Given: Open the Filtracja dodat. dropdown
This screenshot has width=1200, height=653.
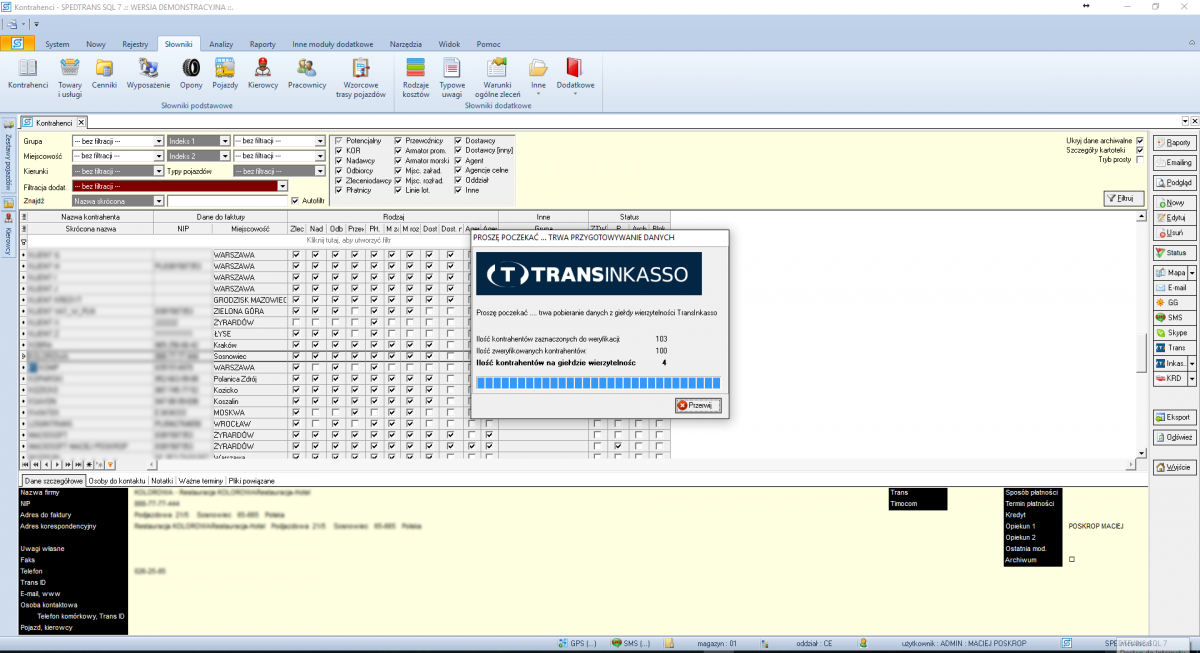Looking at the screenshot, I should 283,186.
